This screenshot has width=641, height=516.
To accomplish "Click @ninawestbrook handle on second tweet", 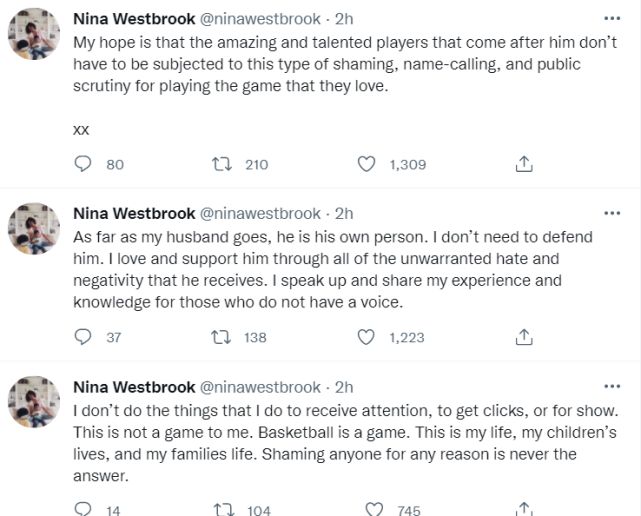I will (264, 213).
